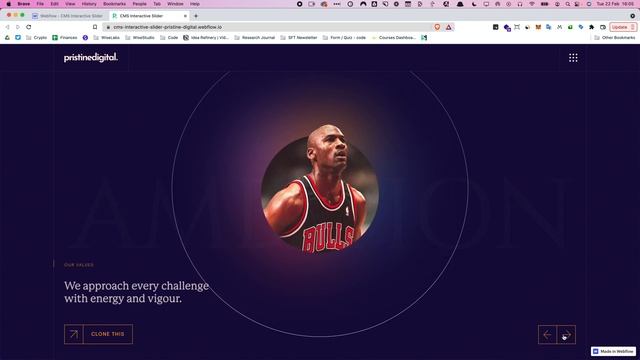640x360 pixels.
Task: Click the Update button in the toolbar
Action: click(623, 27)
